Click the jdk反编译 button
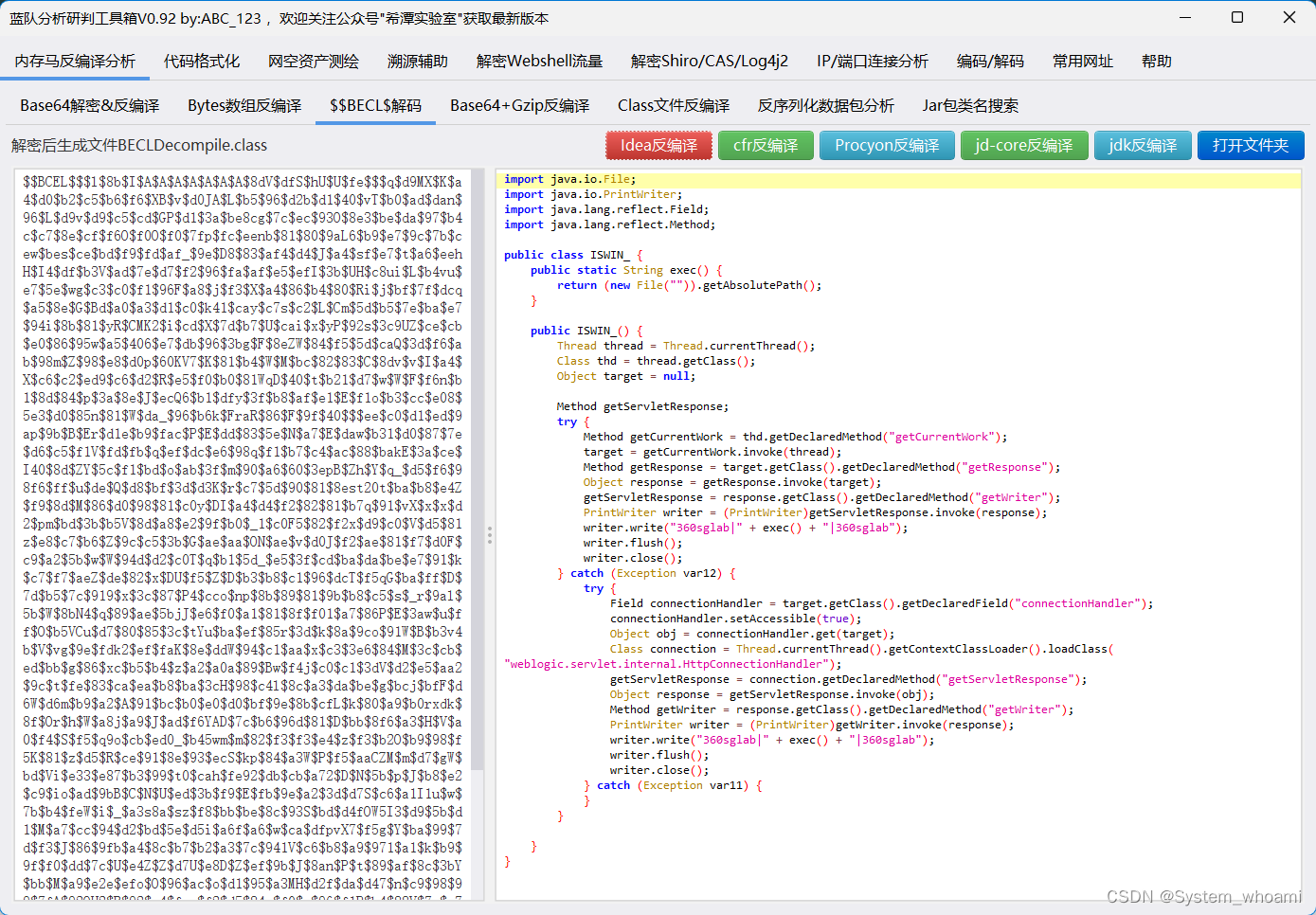The width and height of the screenshot is (1316, 915). tap(1143, 145)
